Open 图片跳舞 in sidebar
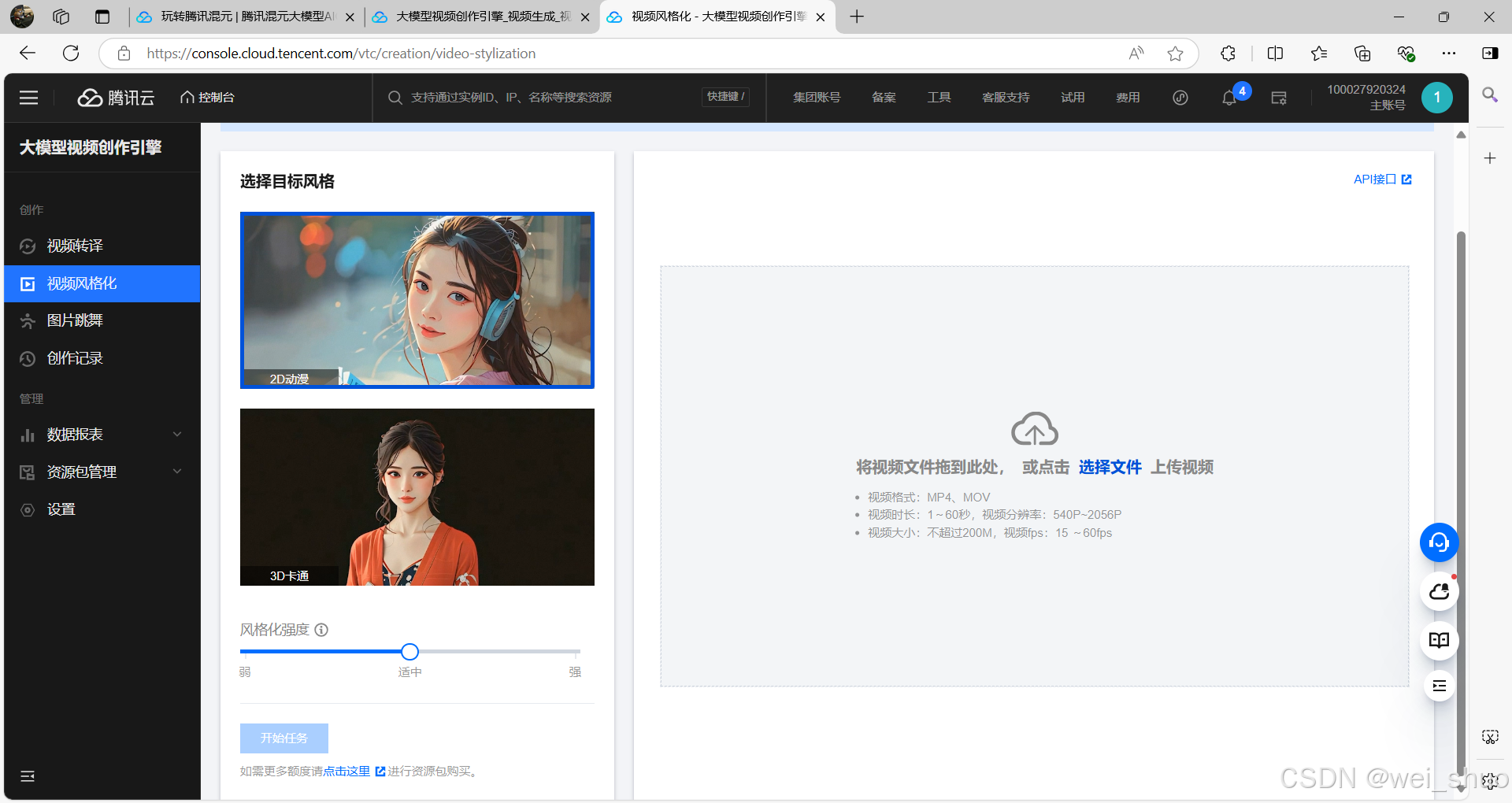This screenshot has height=803, width=1512. 102,320
